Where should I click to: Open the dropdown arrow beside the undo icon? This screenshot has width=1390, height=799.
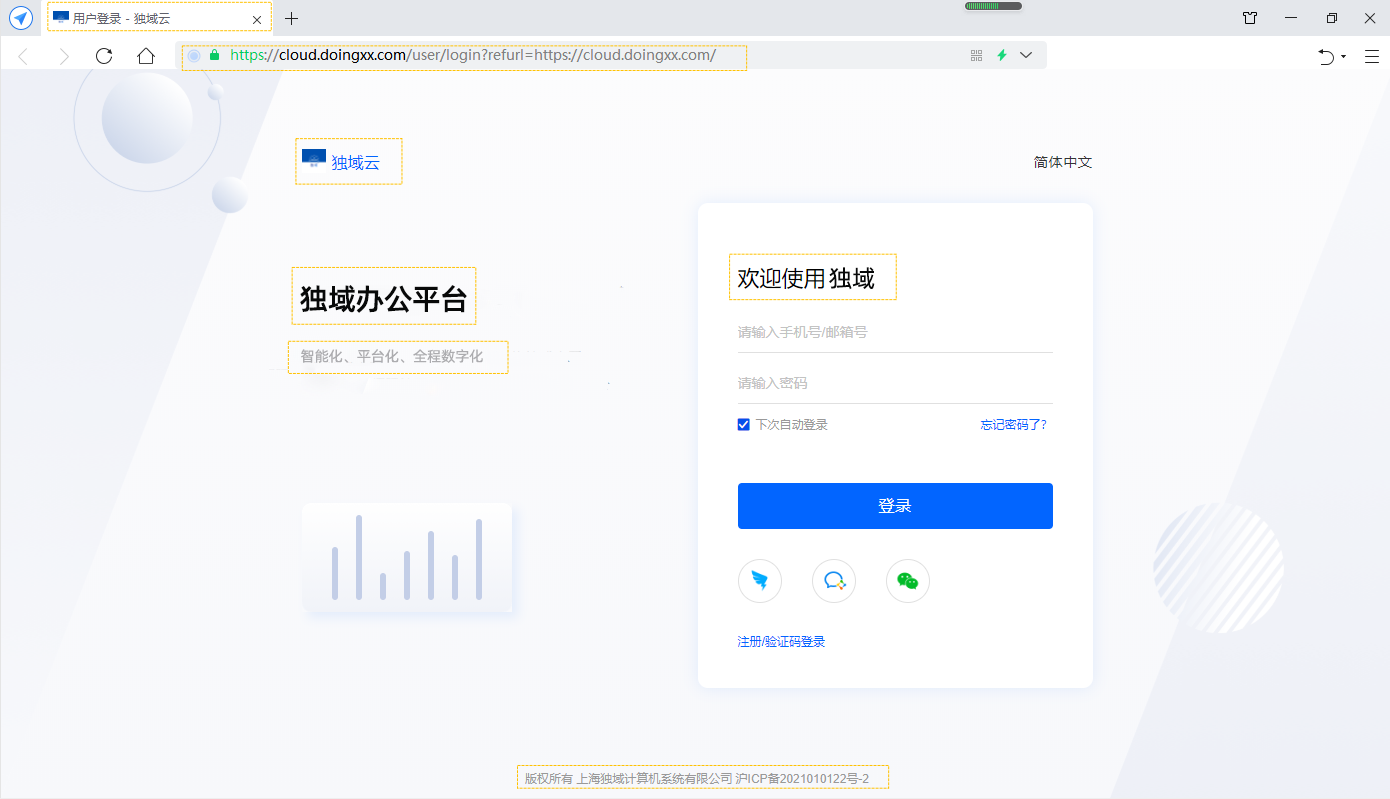[x=1343, y=57]
